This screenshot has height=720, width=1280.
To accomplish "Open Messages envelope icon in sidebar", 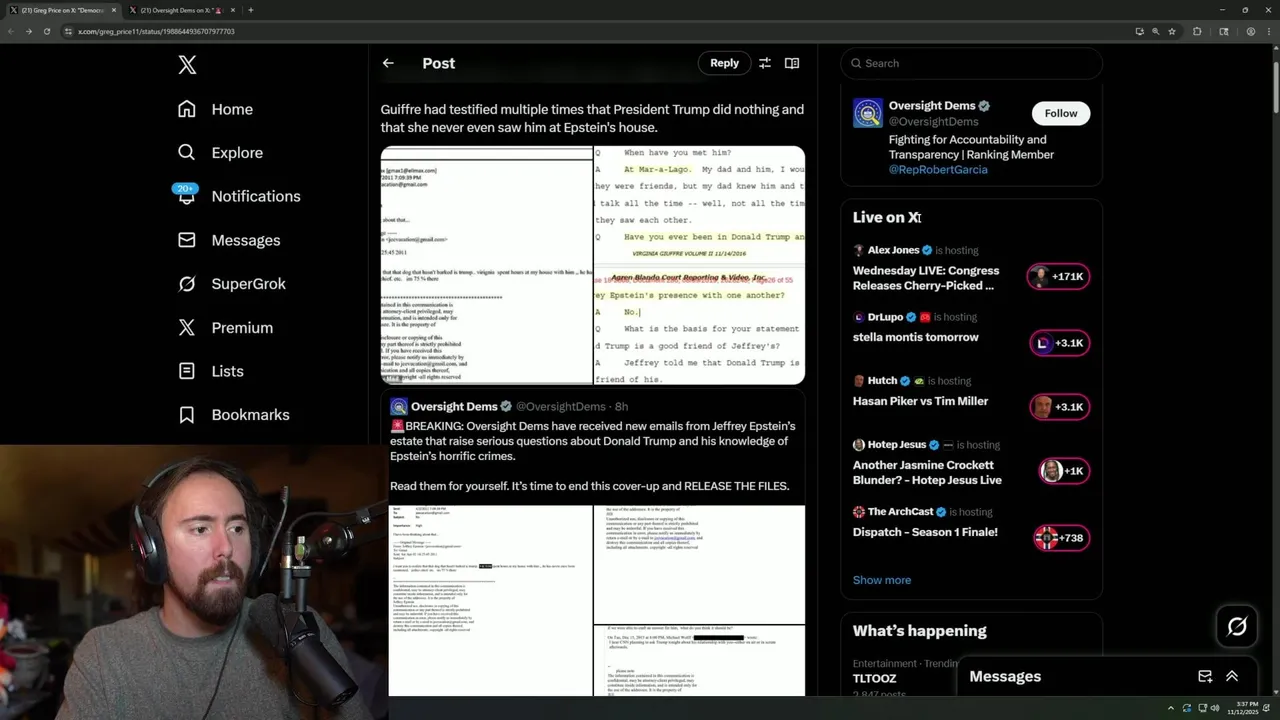I will click(x=187, y=240).
